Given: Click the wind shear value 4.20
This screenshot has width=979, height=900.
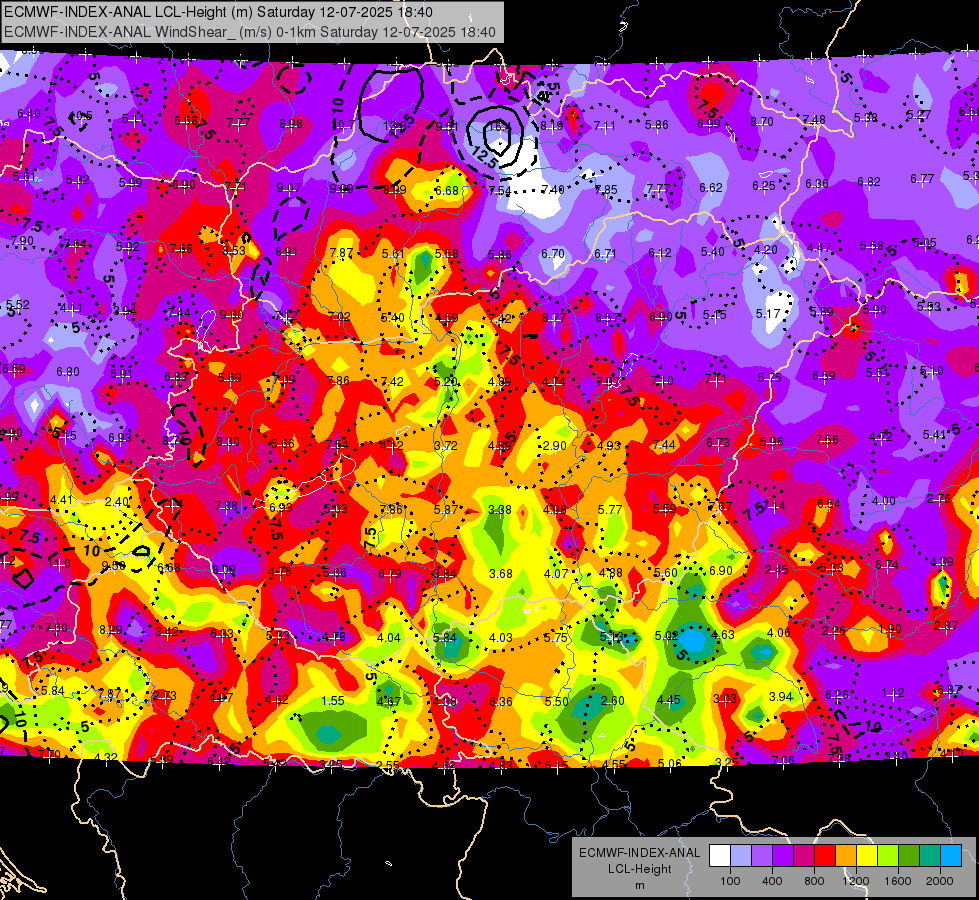Looking at the screenshot, I should click(x=765, y=250).
